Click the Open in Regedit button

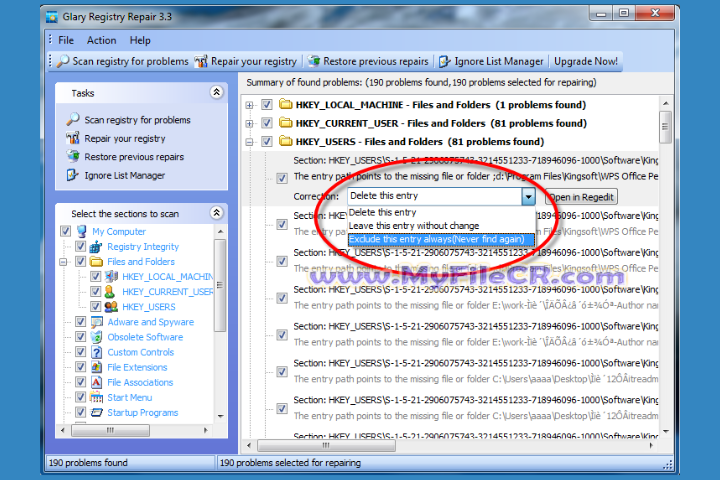[x=582, y=197]
